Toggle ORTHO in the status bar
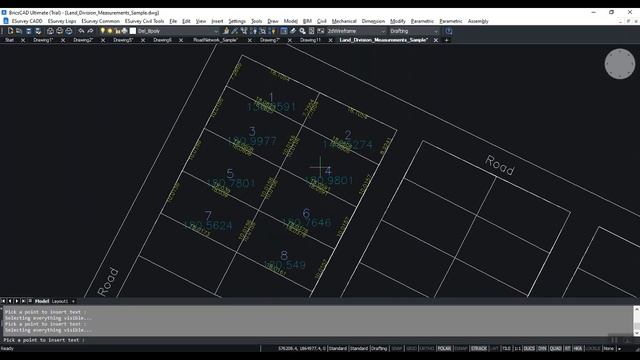The height and width of the screenshot is (360, 640). click(x=427, y=349)
